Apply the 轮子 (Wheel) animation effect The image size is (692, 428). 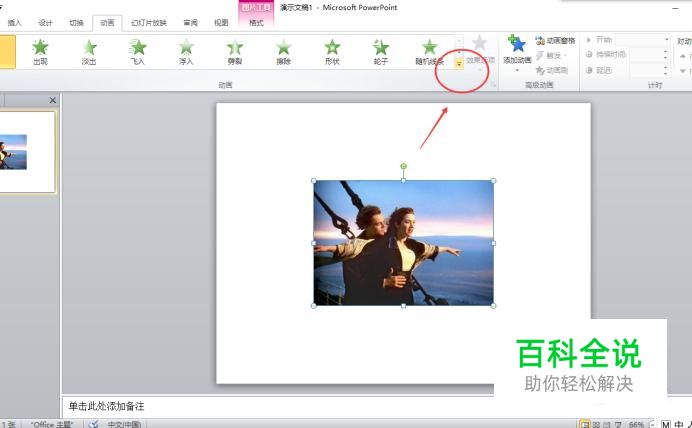380,52
